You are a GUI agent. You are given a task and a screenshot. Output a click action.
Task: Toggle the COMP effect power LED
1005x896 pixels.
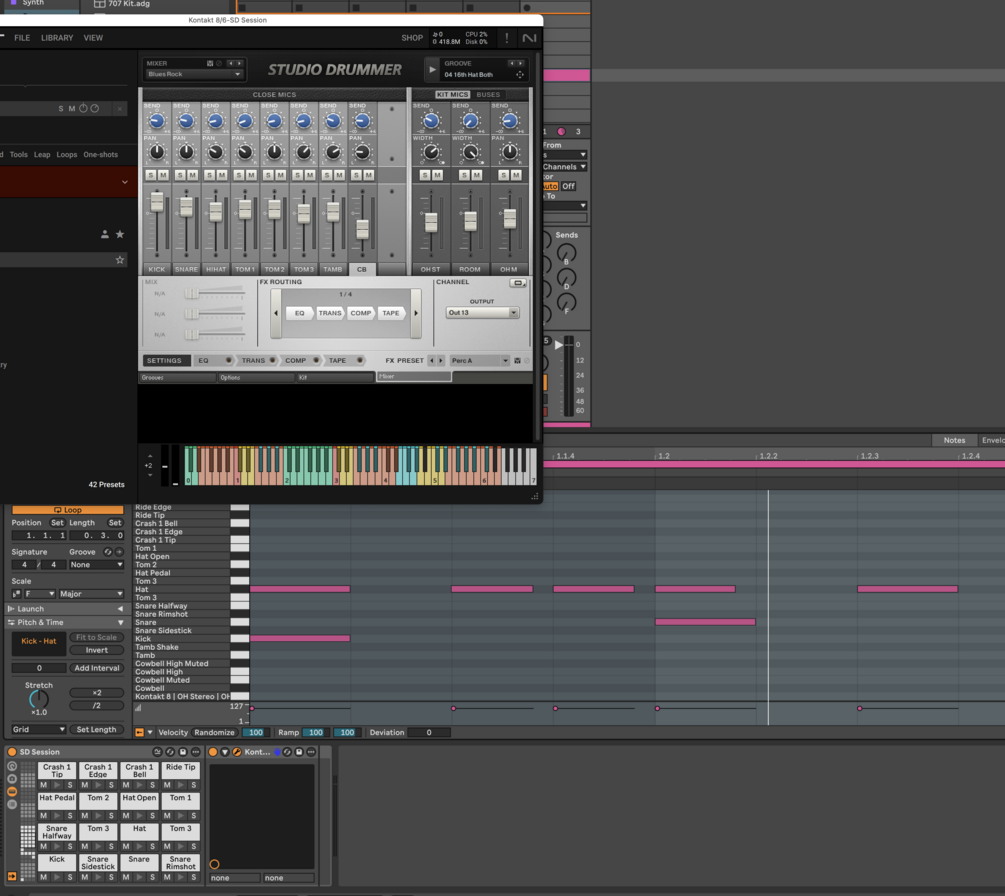point(316,361)
